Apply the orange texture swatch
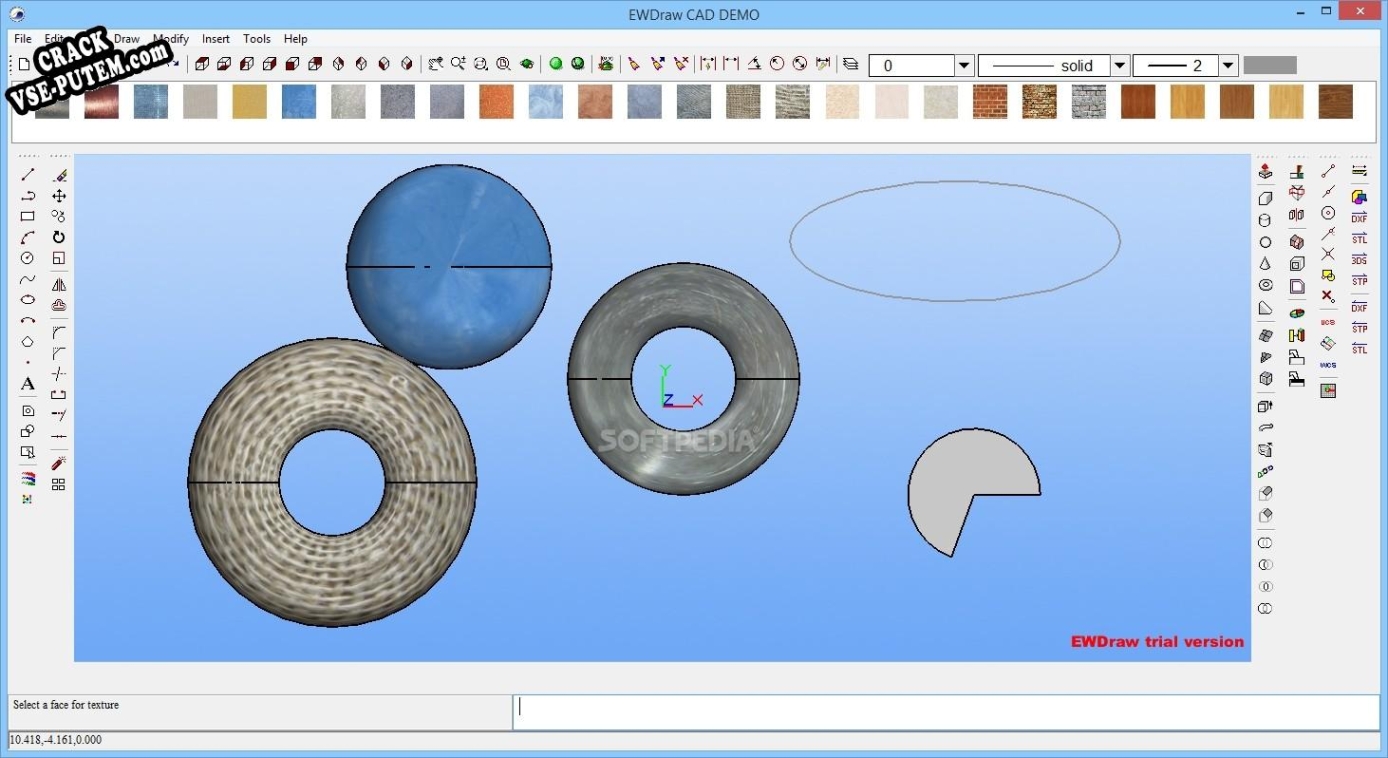 click(x=496, y=101)
